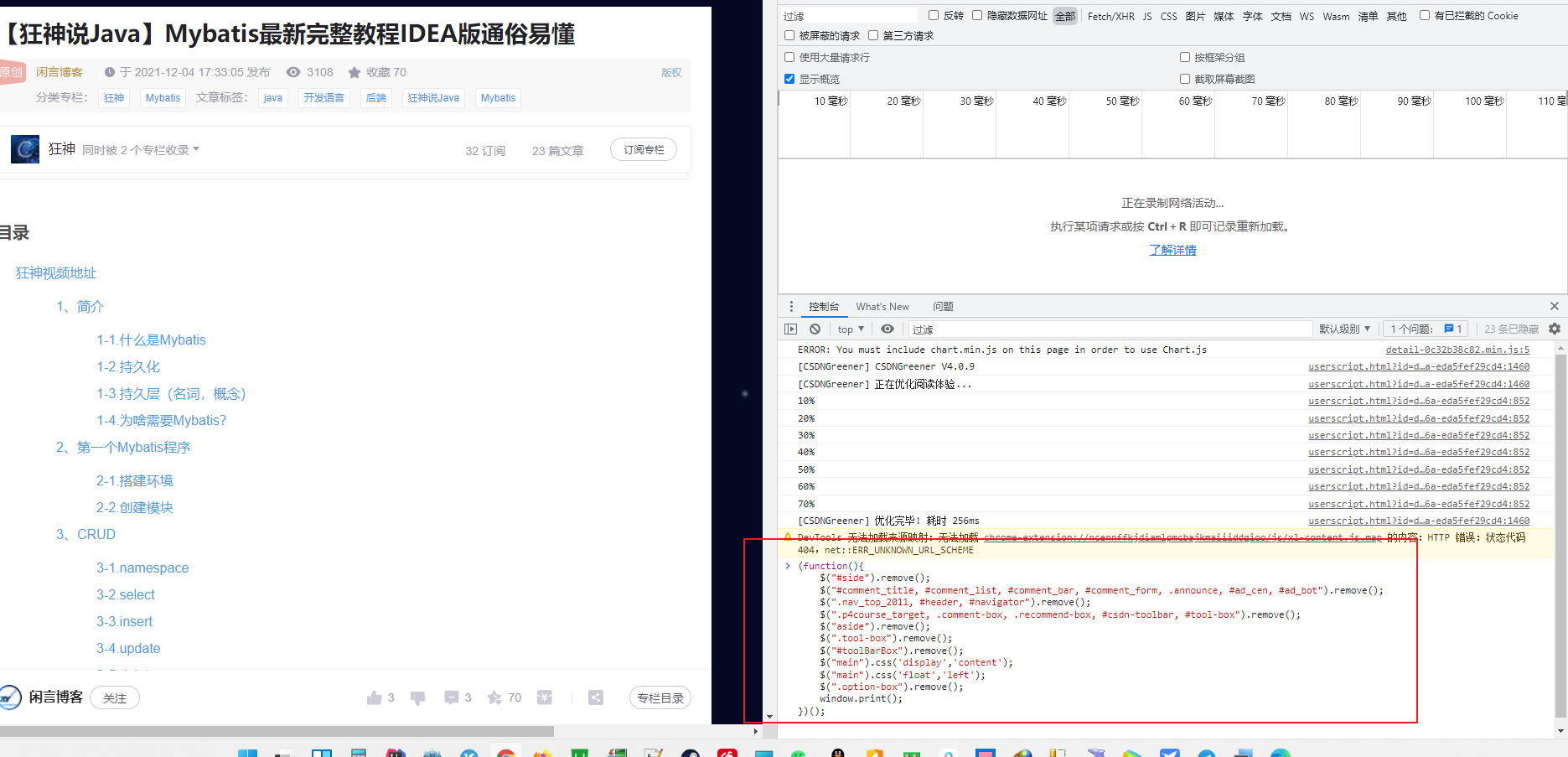Image resolution: width=1568 pixels, height=757 pixels.
Task: Click the star favorite icon in bottom bar
Action: tap(494, 697)
